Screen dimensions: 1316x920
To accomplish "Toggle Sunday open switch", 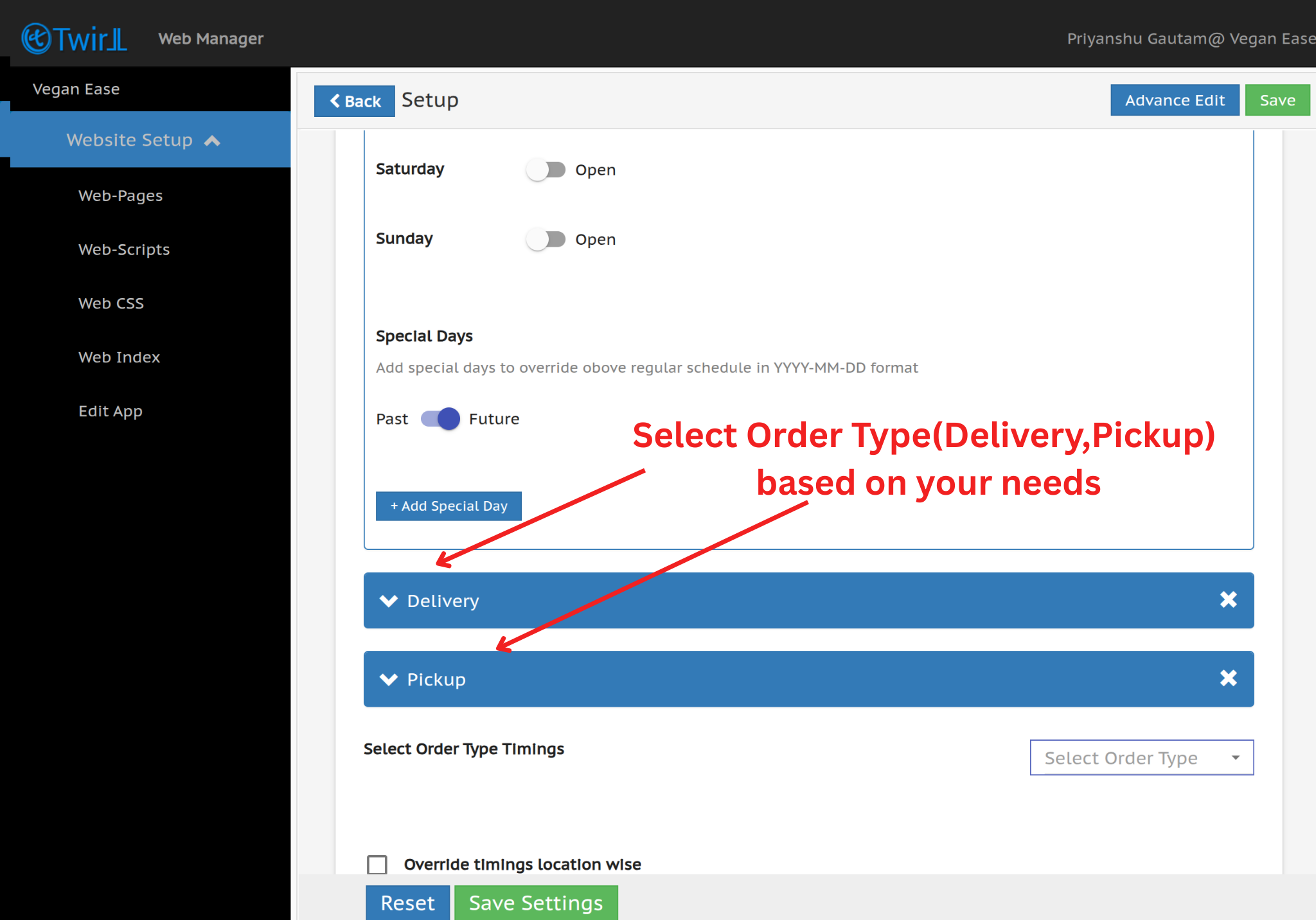I will pos(546,239).
